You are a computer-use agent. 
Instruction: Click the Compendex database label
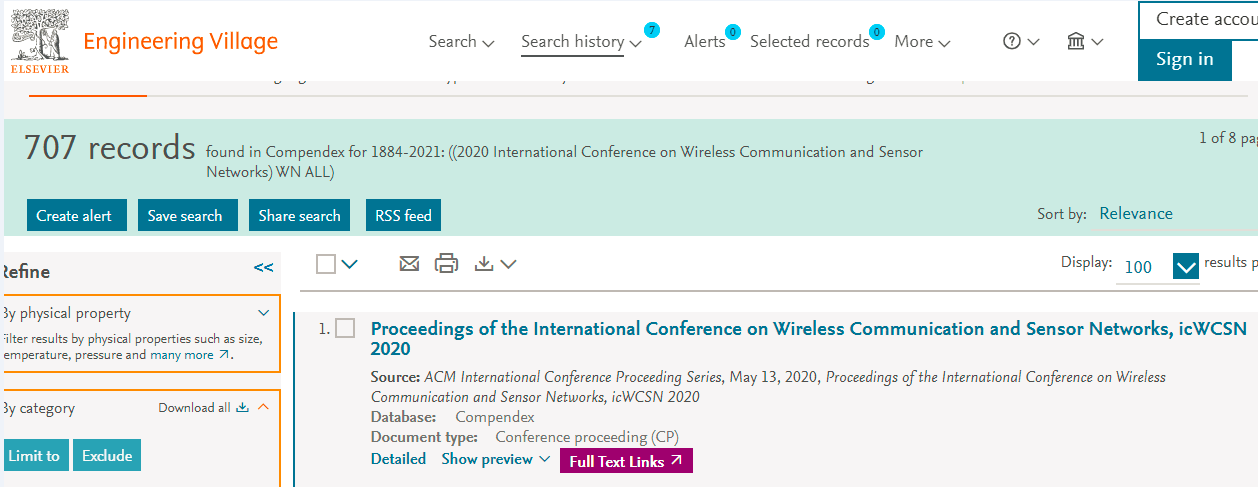pyautogui.click(x=495, y=417)
